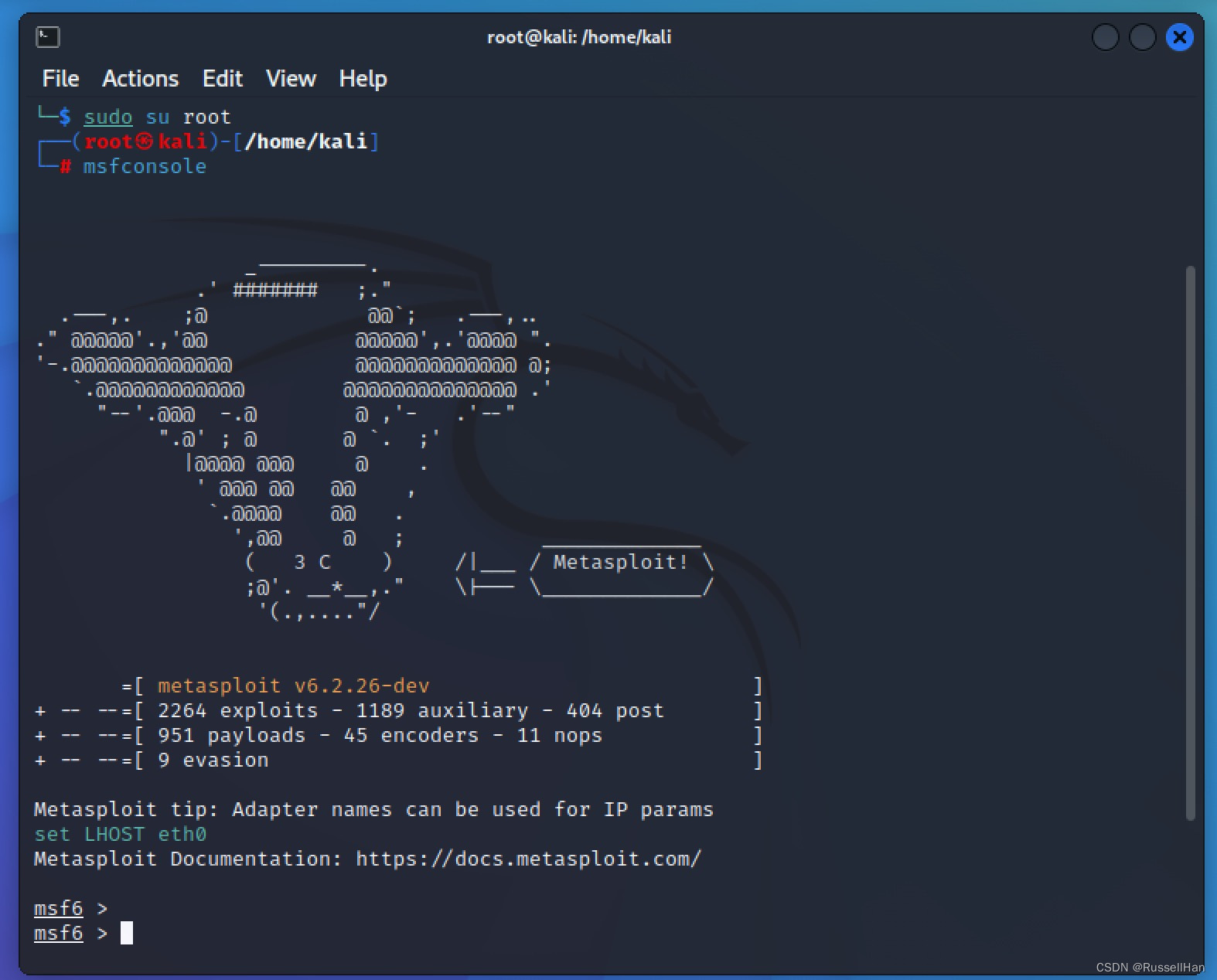Screen dimensions: 1217x980
Task: Click the terminal icon in the title bar
Action: tap(48, 37)
